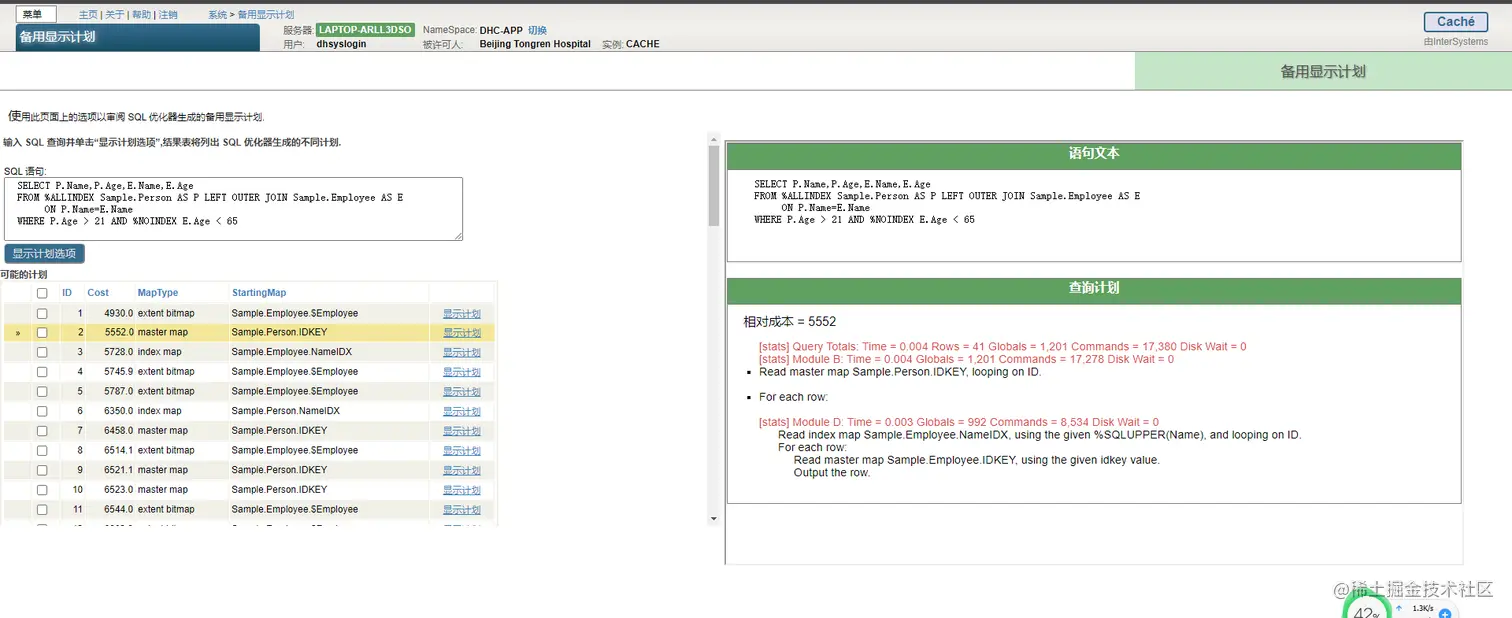Check the box for plan ID 4
Image resolution: width=1512 pixels, height=618 pixels.
(42, 372)
